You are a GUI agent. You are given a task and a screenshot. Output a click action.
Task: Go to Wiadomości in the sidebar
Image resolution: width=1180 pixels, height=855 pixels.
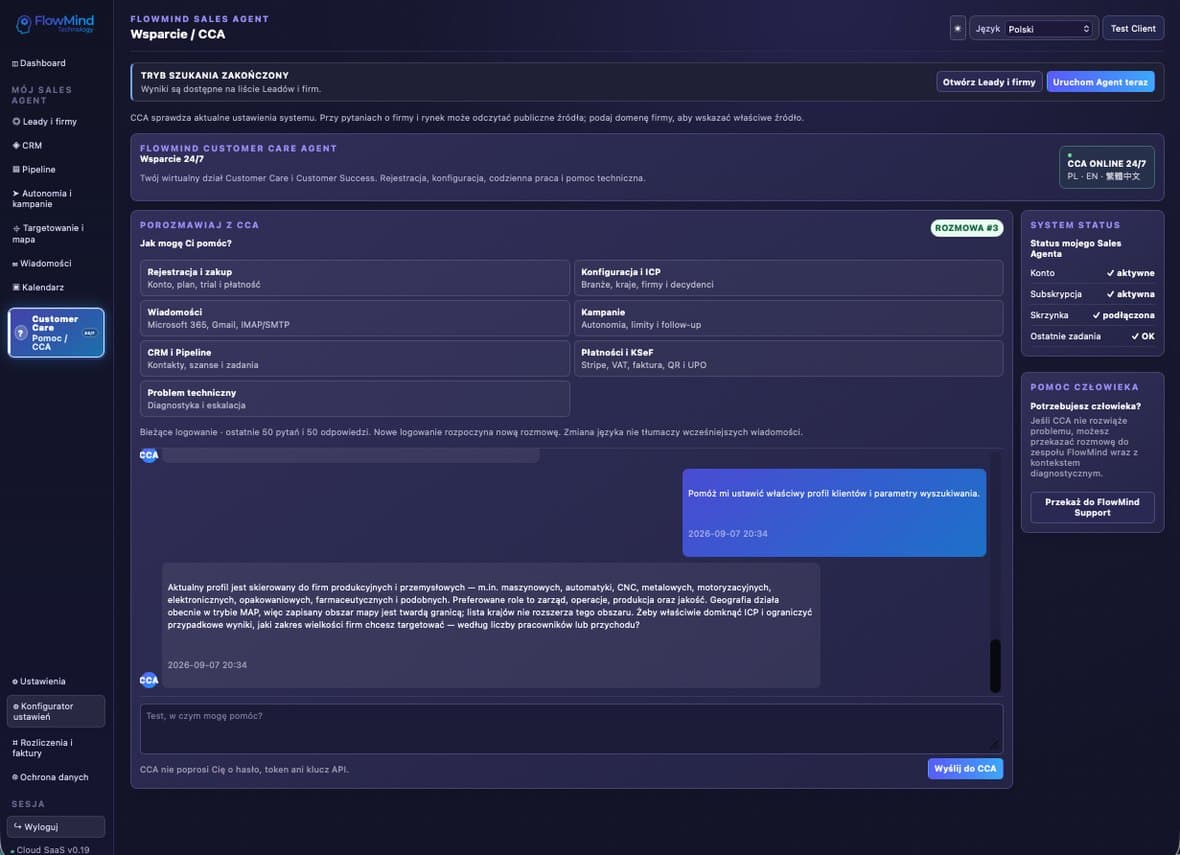pos(41,263)
